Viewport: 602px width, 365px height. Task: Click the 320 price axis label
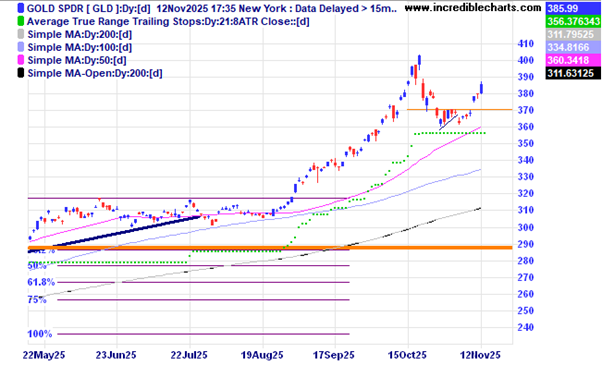point(526,193)
